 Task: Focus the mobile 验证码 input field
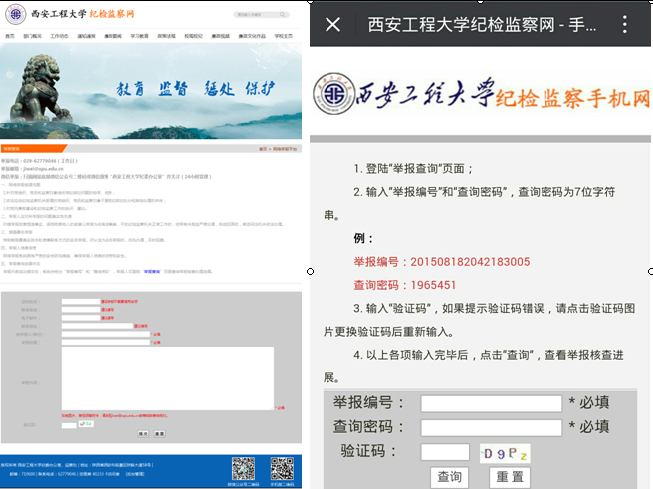445,452
